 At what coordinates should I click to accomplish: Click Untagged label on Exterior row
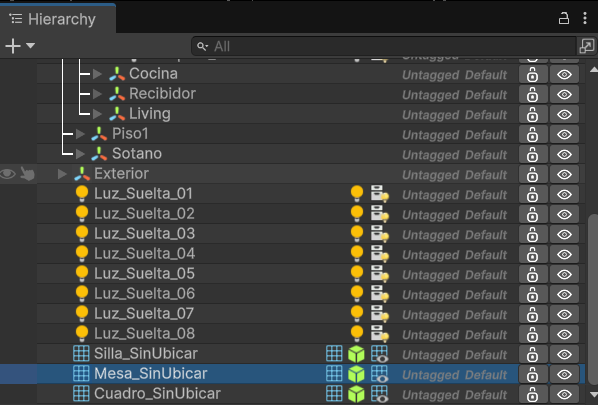431,175
